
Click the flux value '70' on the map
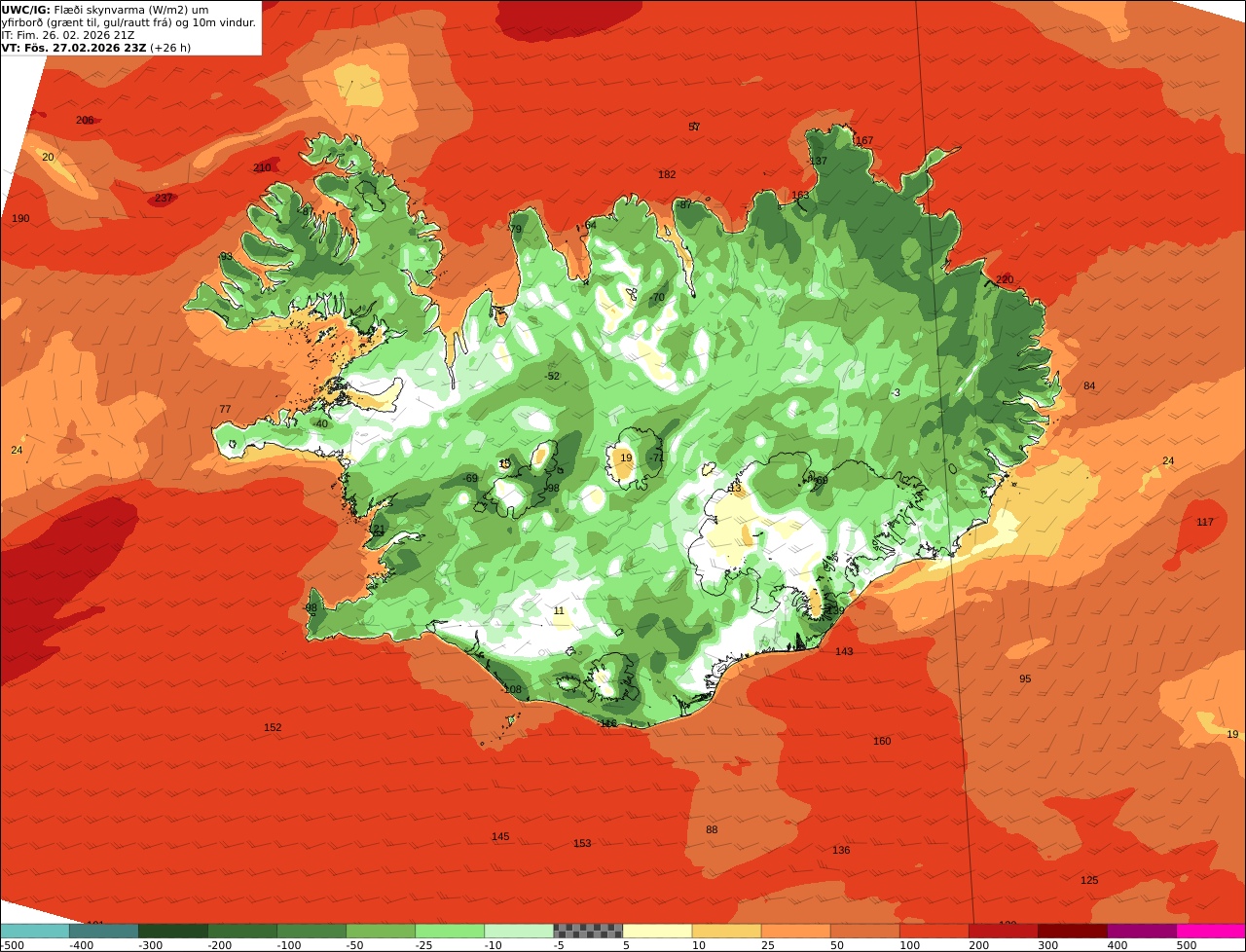[658, 297]
